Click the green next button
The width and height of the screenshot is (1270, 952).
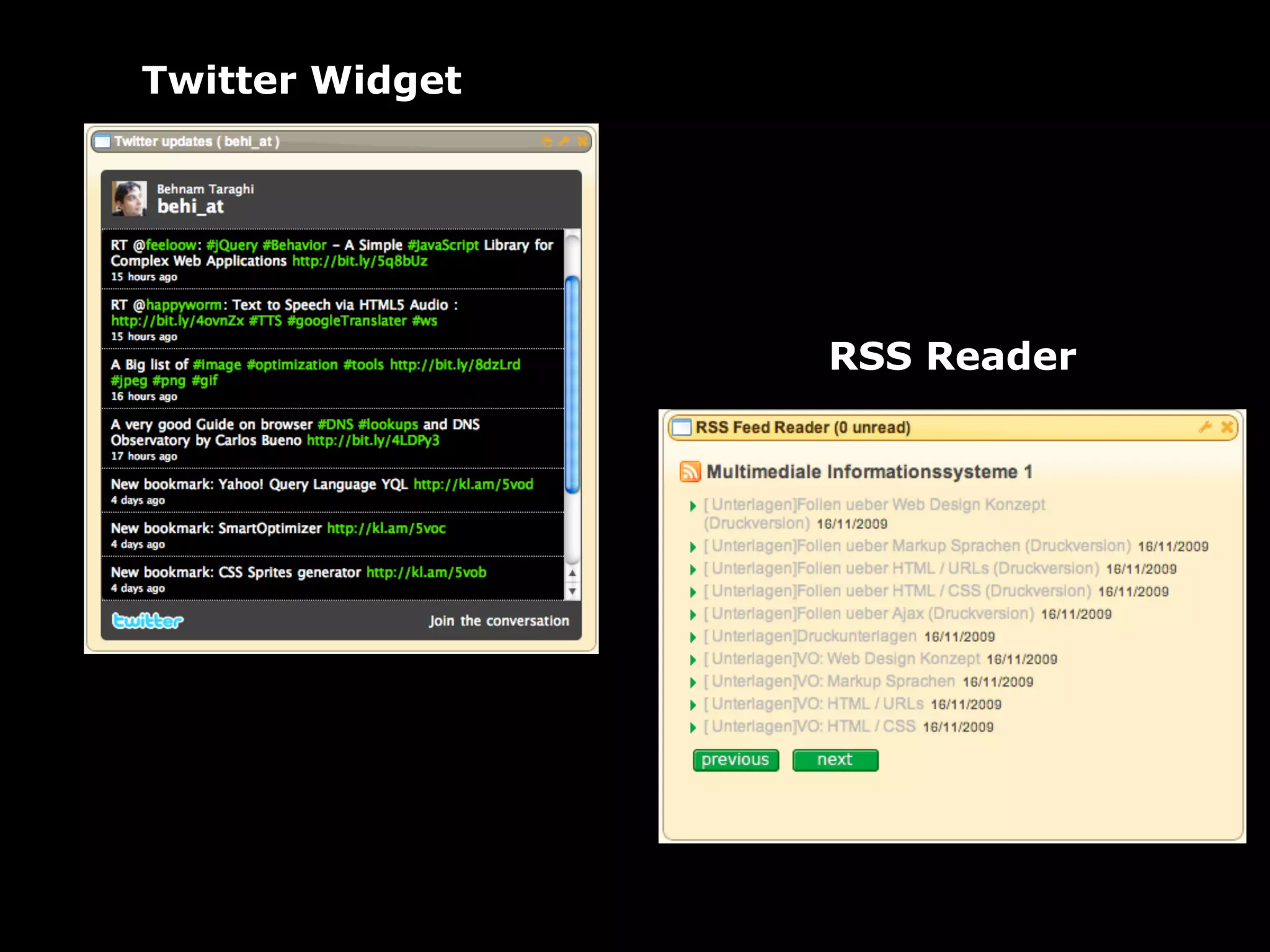tap(835, 760)
